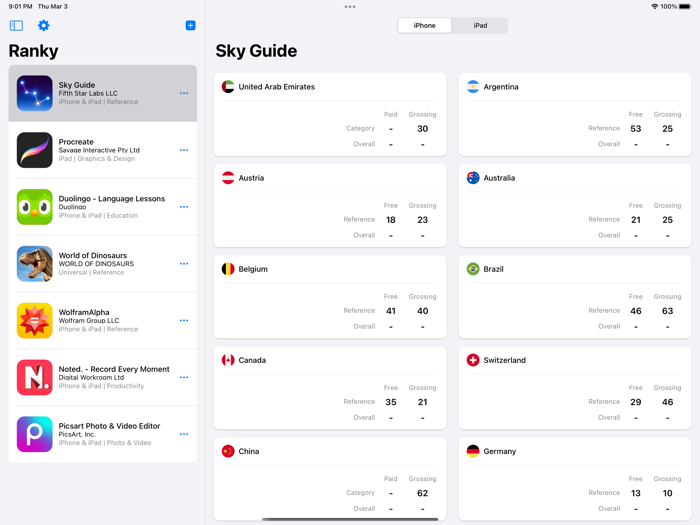The width and height of the screenshot is (700, 525).
Task: Select the Picsart app icon
Action: tap(34, 434)
